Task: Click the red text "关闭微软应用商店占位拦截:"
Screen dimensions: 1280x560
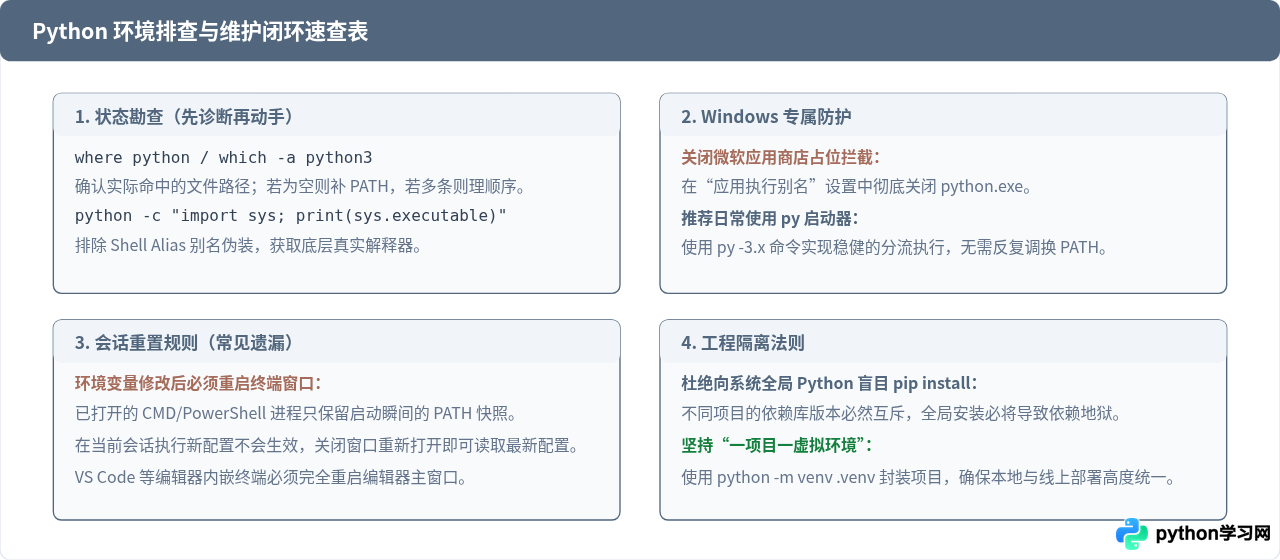Action: point(781,157)
